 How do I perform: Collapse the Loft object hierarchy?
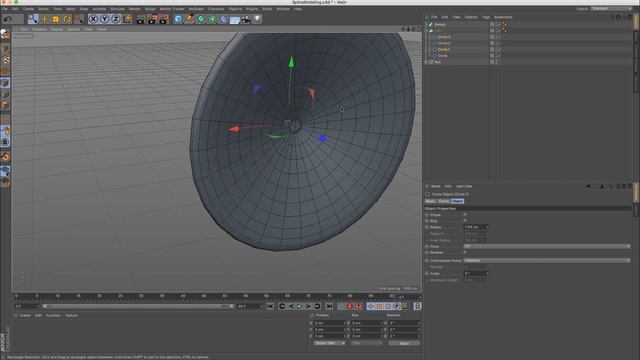click(x=427, y=31)
